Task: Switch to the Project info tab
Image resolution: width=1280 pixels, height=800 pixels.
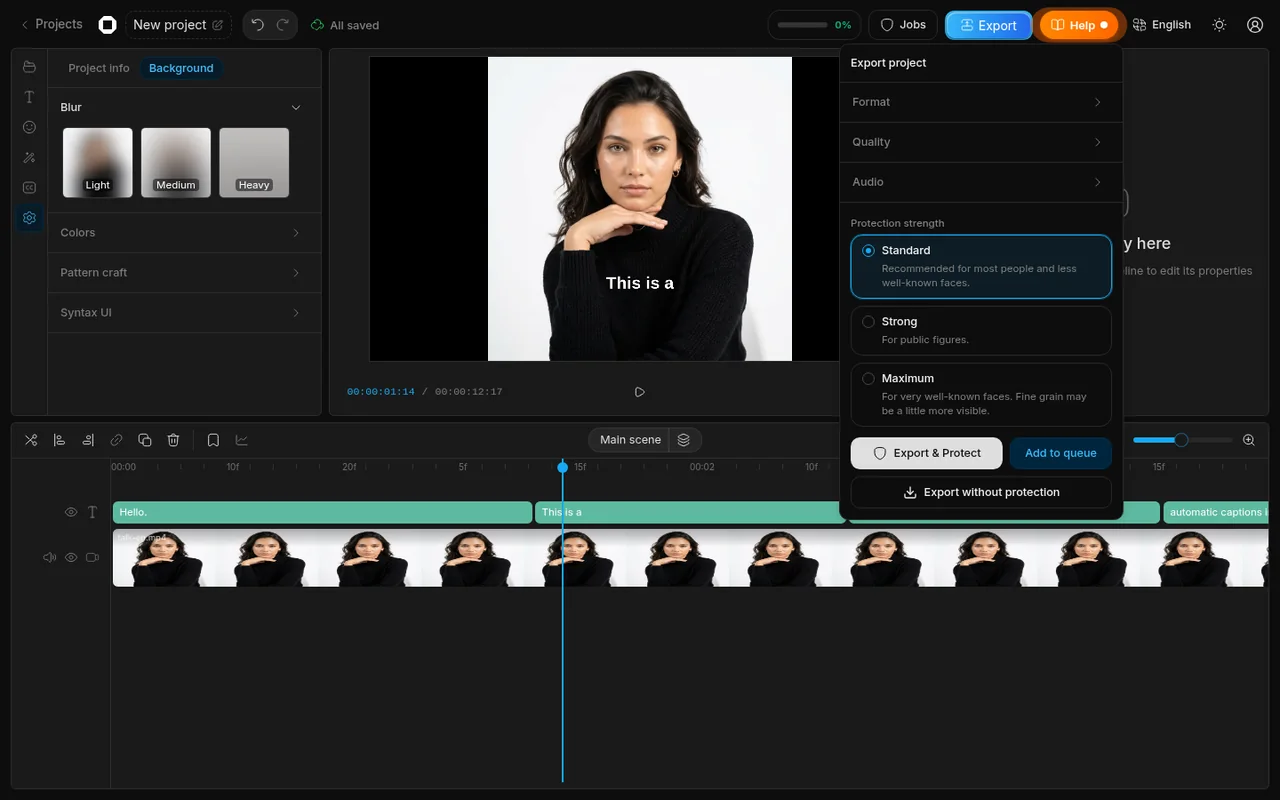Action: pyautogui.click(x=99, y=68)
